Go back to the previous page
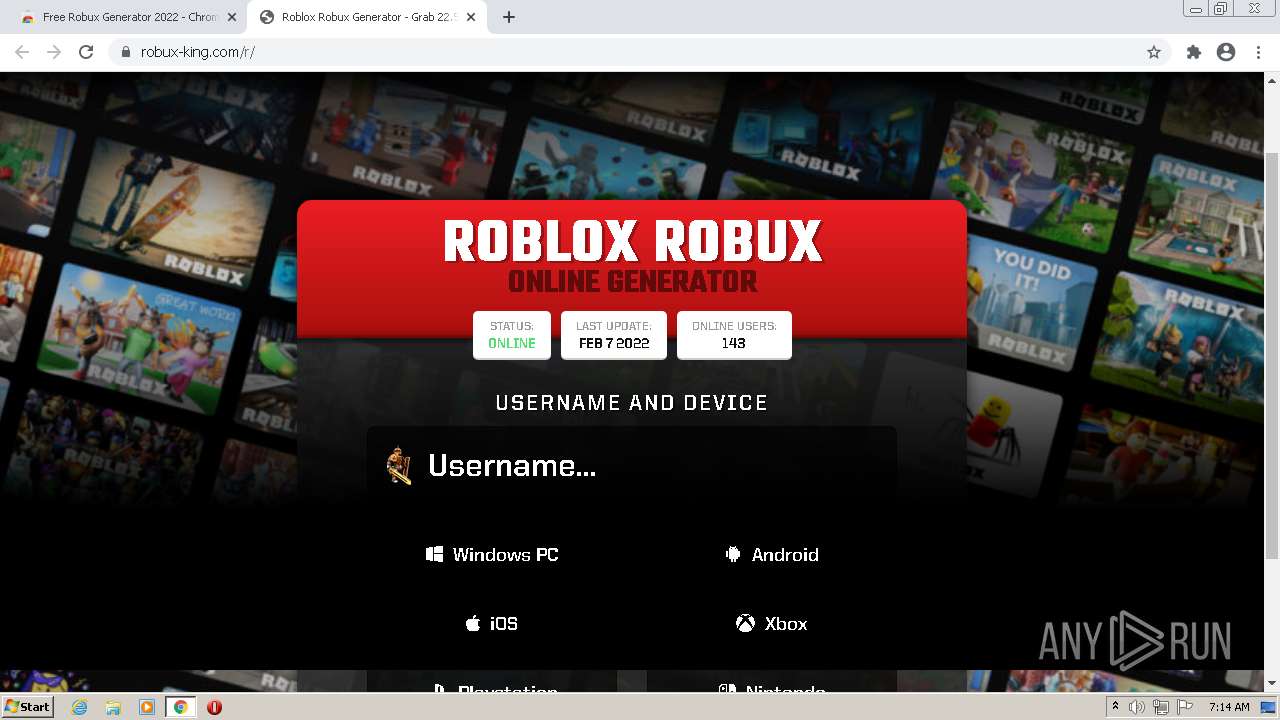Viewport: 1280px width, 720px height. click(22, 52)
